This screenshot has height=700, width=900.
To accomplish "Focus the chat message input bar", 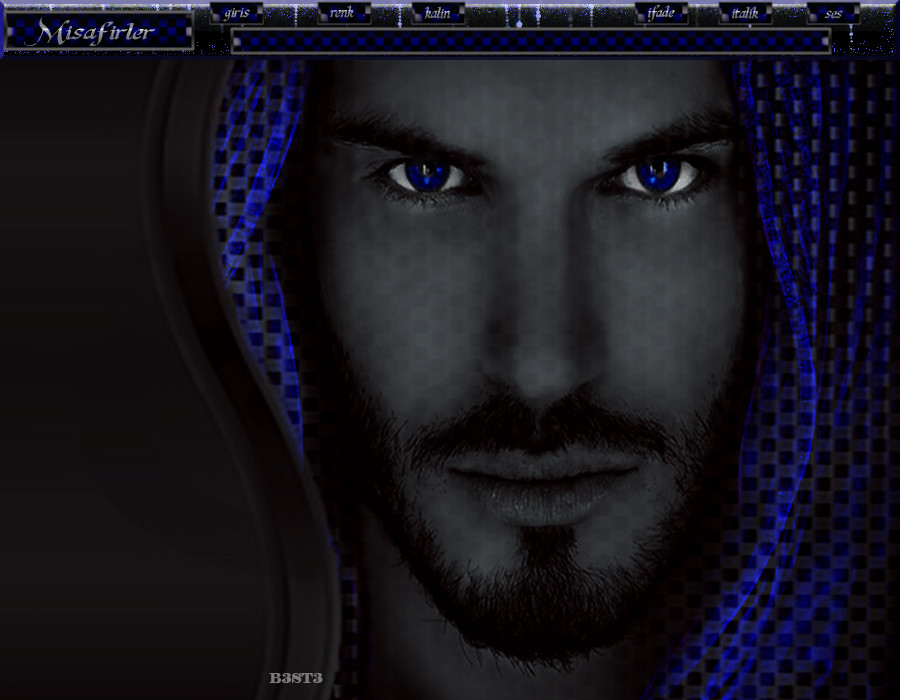I will (530, 40).
